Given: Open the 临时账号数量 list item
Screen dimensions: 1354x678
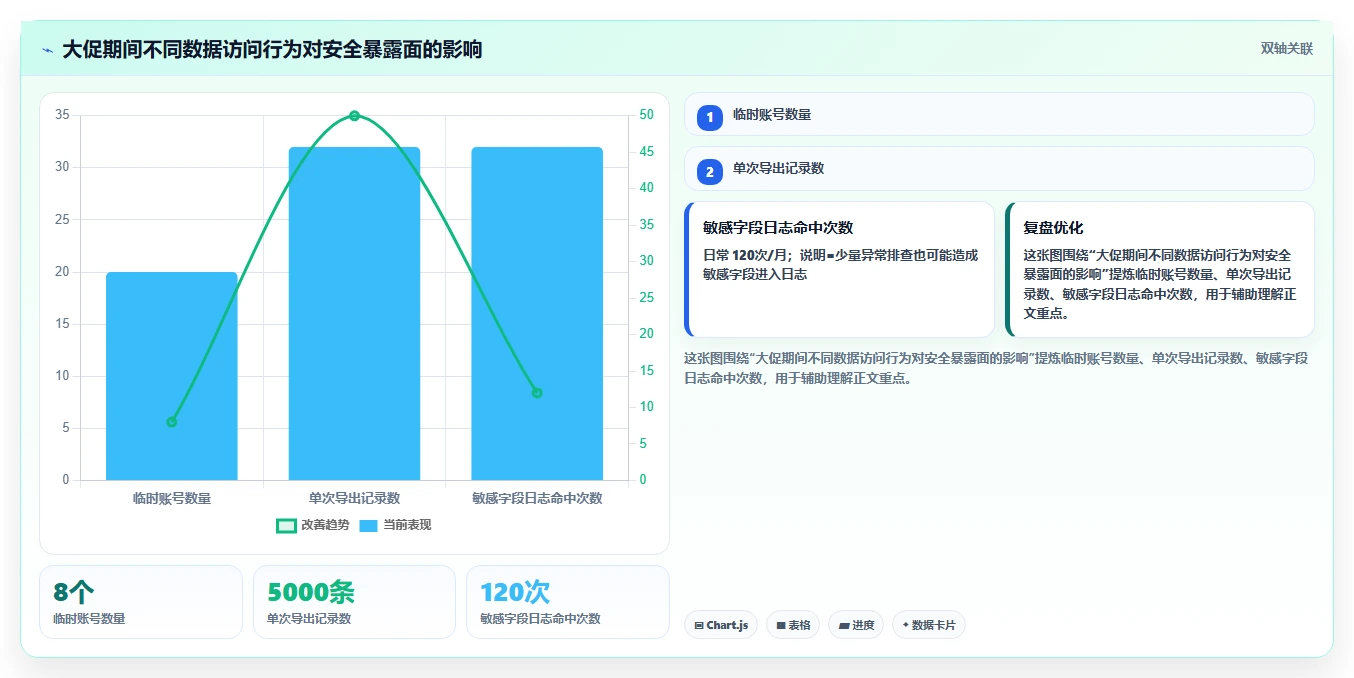Looking at the screenshot, I should 999,114.
